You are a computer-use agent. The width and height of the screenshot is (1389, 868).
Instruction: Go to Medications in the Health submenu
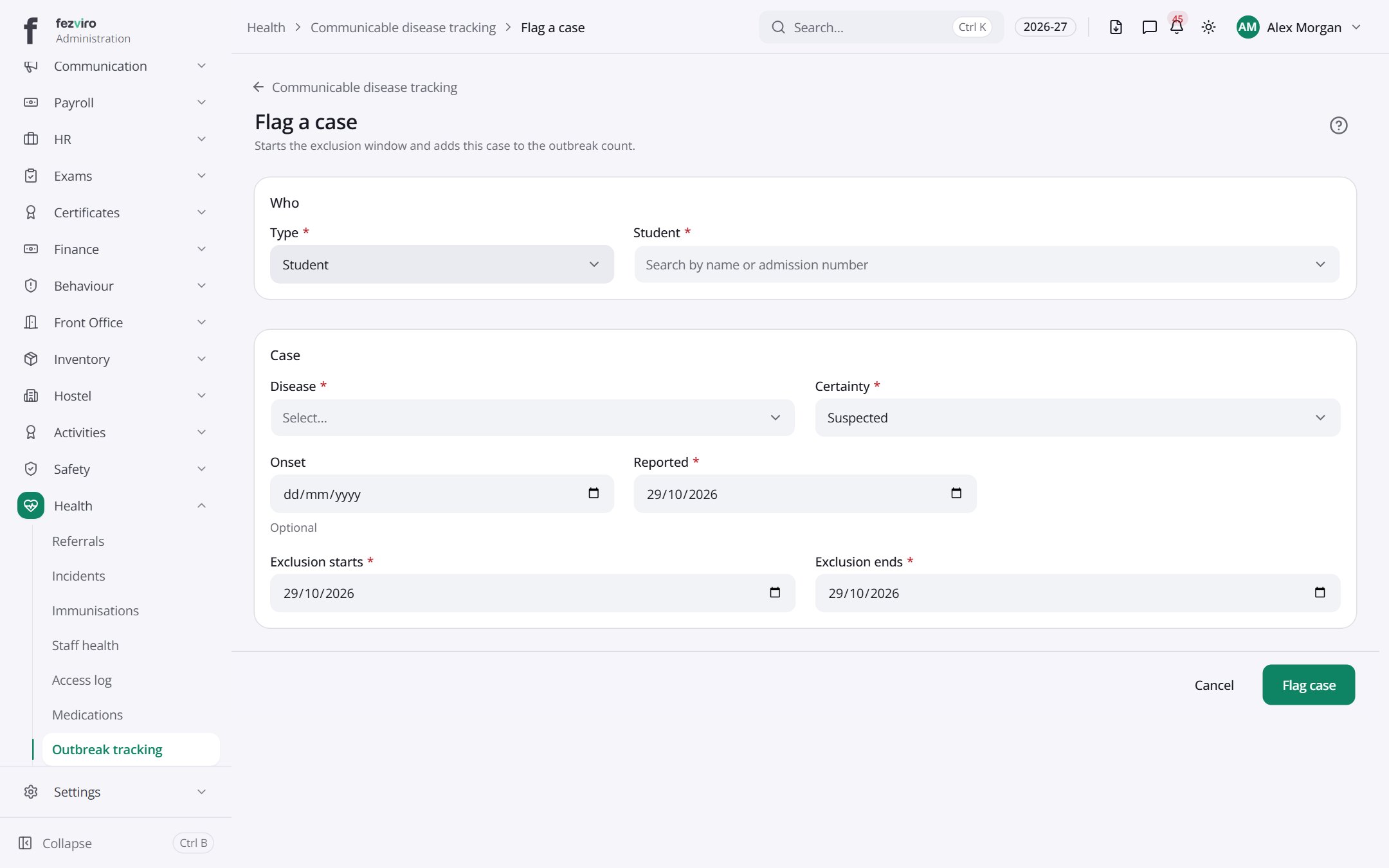87,714
